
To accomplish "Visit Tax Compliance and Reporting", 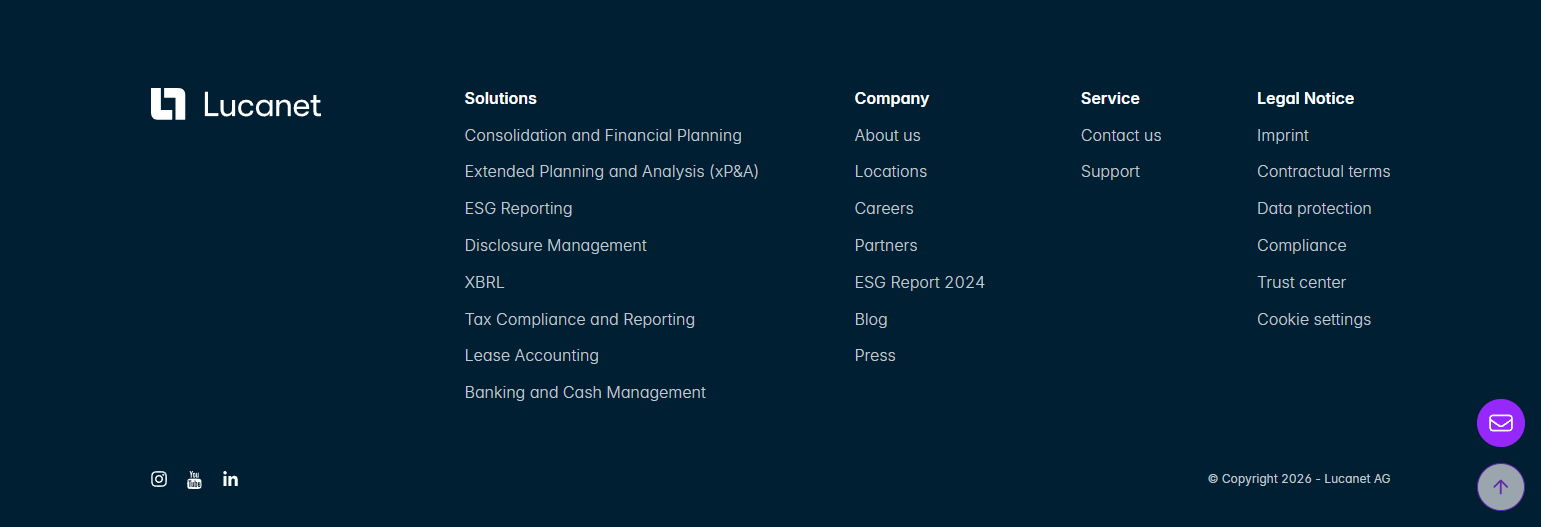I will tap(579, 320).
